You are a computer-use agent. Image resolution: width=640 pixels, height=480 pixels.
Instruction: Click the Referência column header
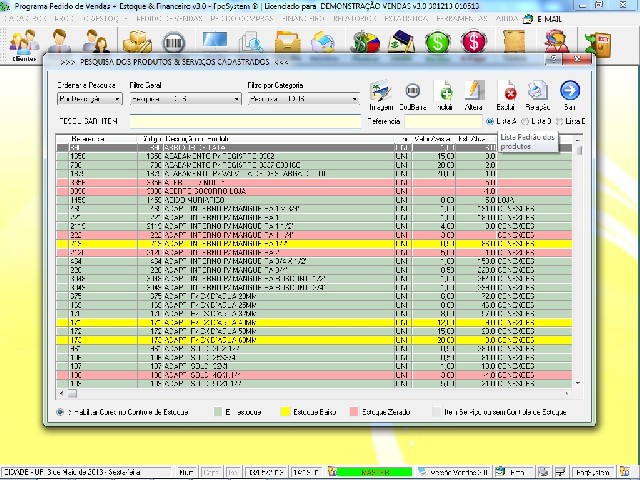coord(88,138)
